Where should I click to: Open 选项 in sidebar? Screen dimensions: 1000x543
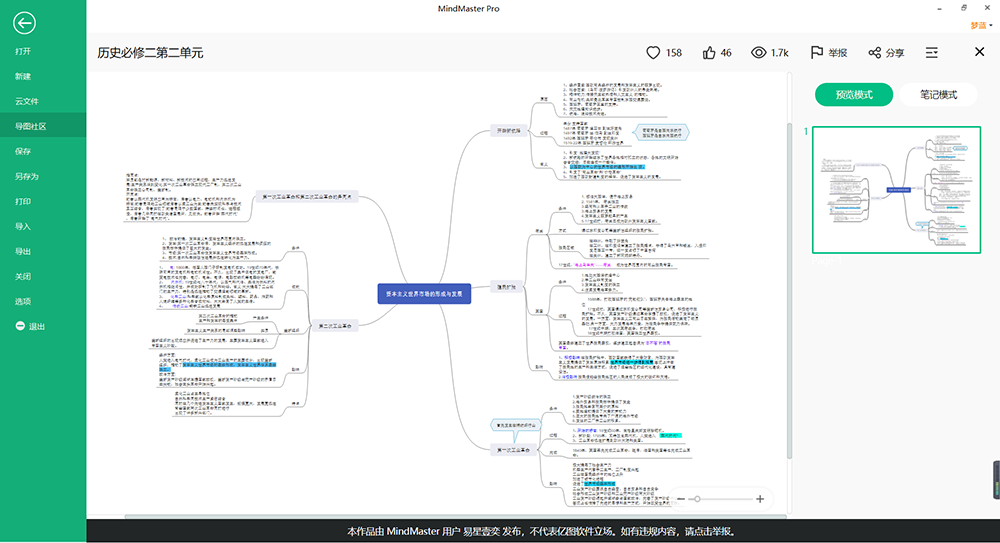(24, 301)
